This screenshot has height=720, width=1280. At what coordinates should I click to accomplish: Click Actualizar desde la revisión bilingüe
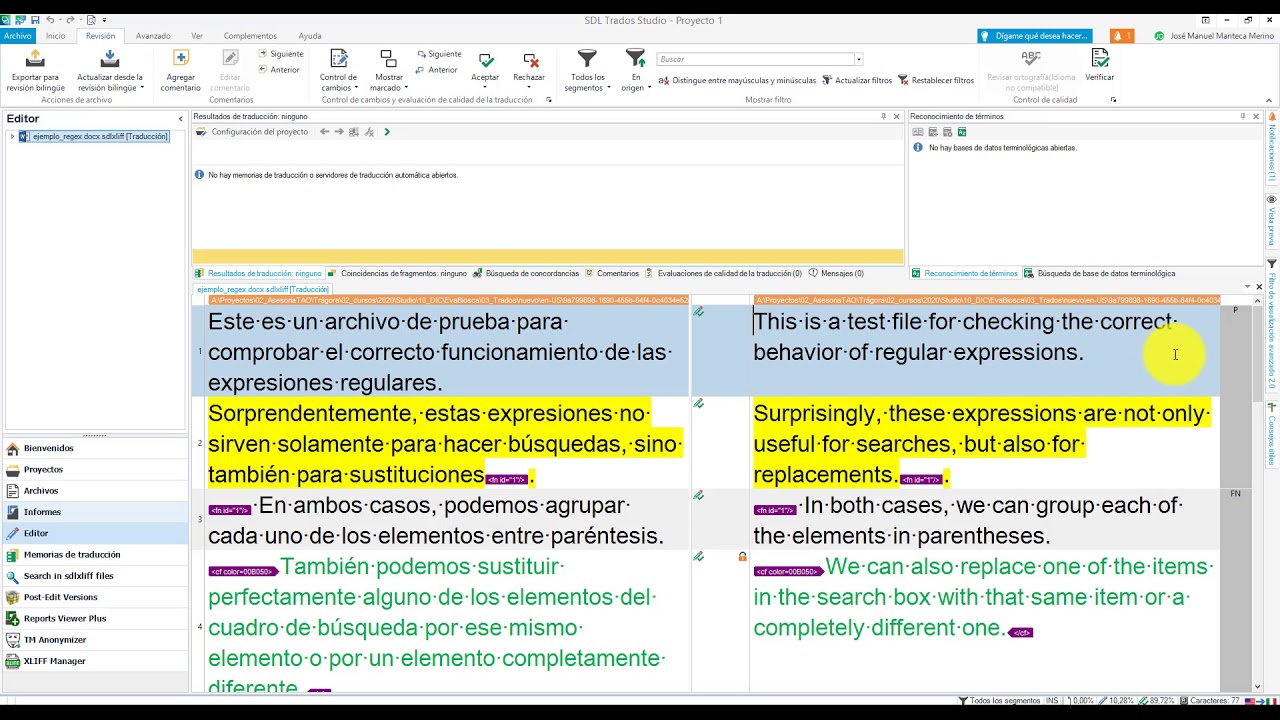[x=110, y=71]
